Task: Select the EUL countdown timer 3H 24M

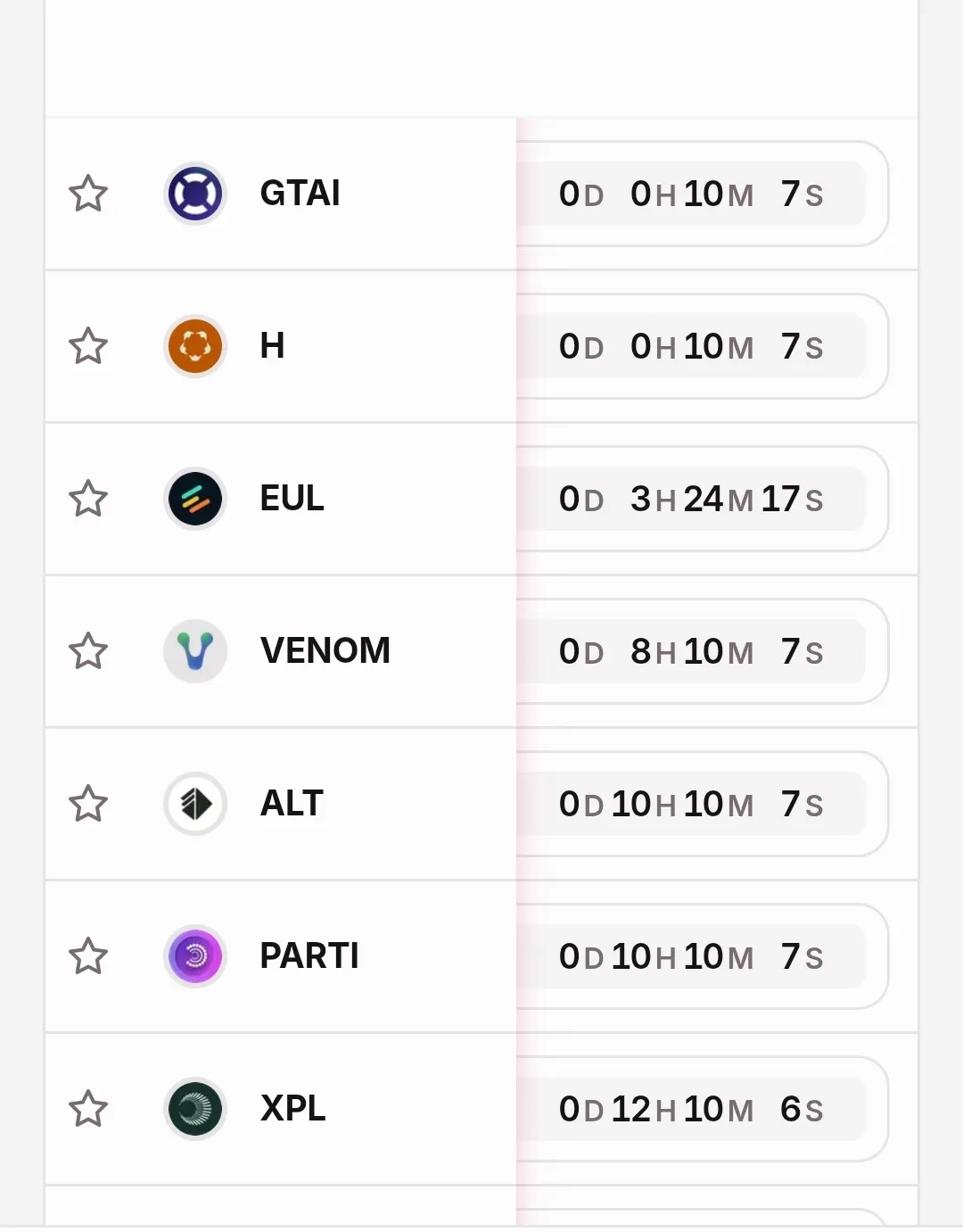Action: pos(691,500)
